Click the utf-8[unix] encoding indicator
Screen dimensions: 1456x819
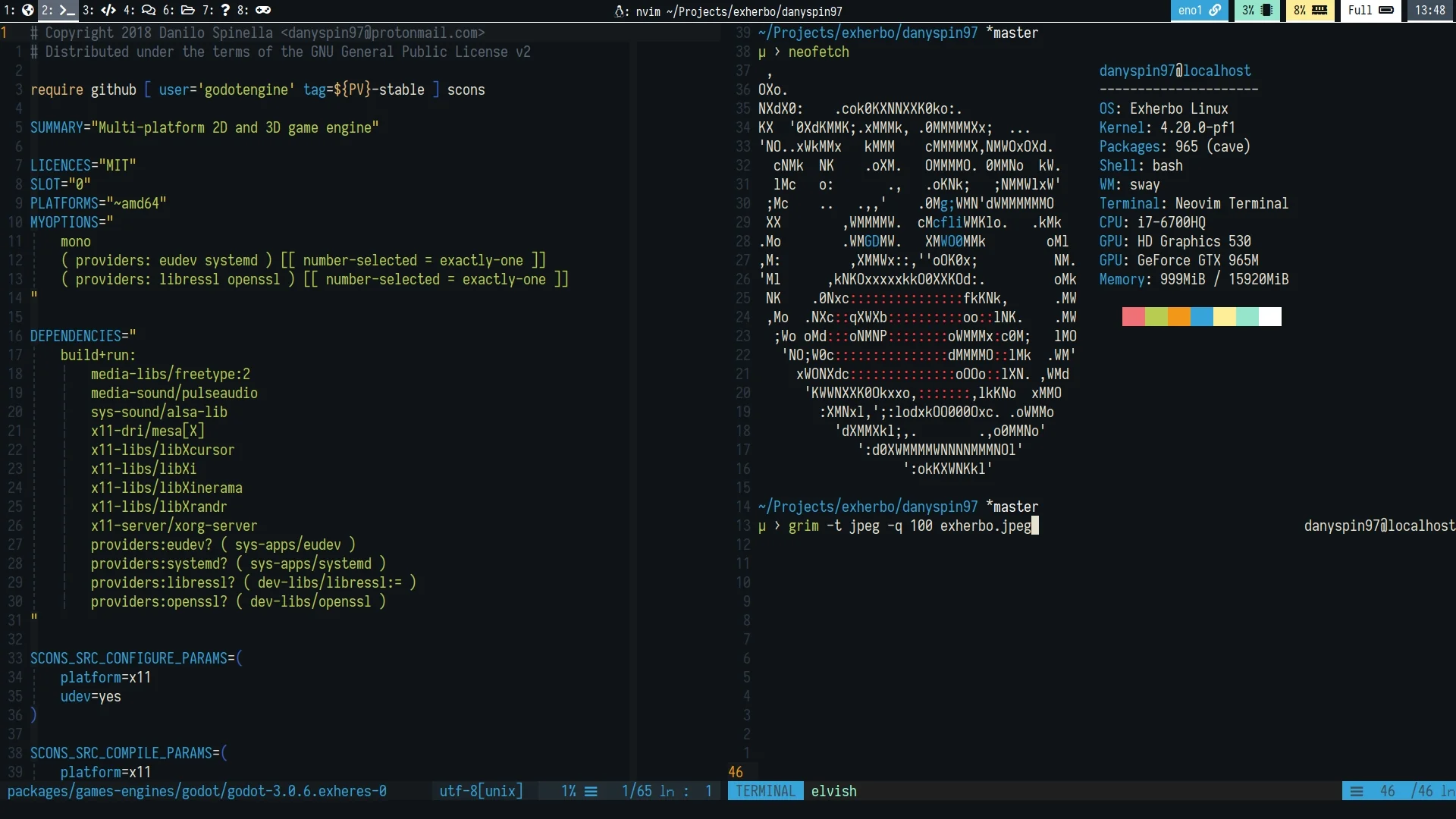pyautogui.click(x=482, y=791)
